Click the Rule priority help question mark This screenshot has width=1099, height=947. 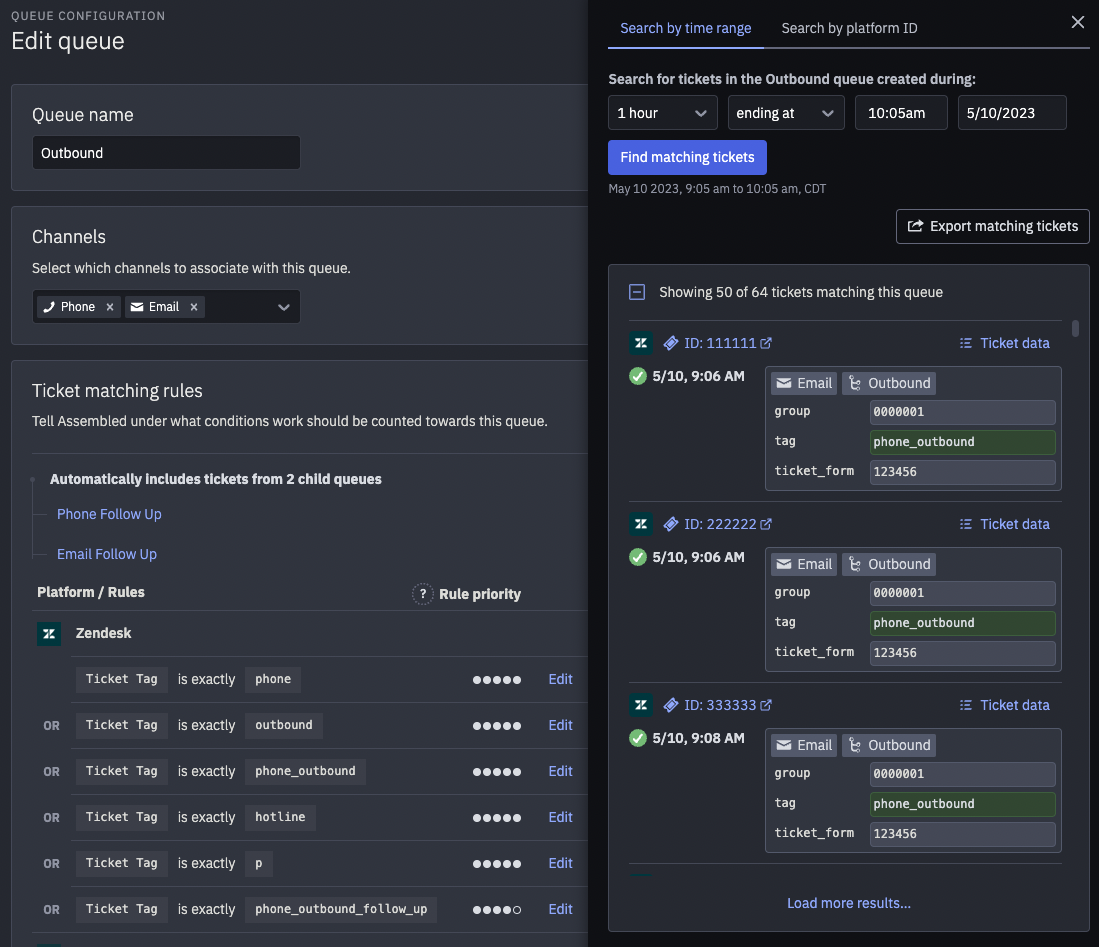pos(422,593)
